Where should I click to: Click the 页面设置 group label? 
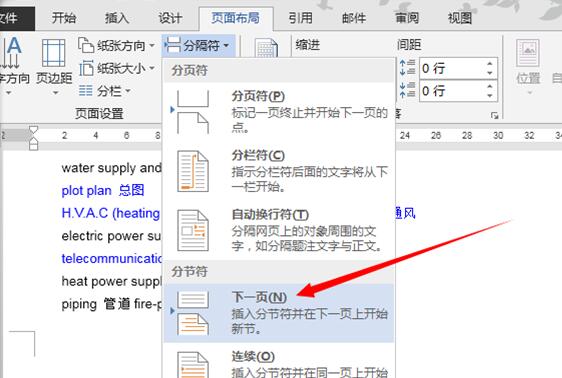pos(99,114)
